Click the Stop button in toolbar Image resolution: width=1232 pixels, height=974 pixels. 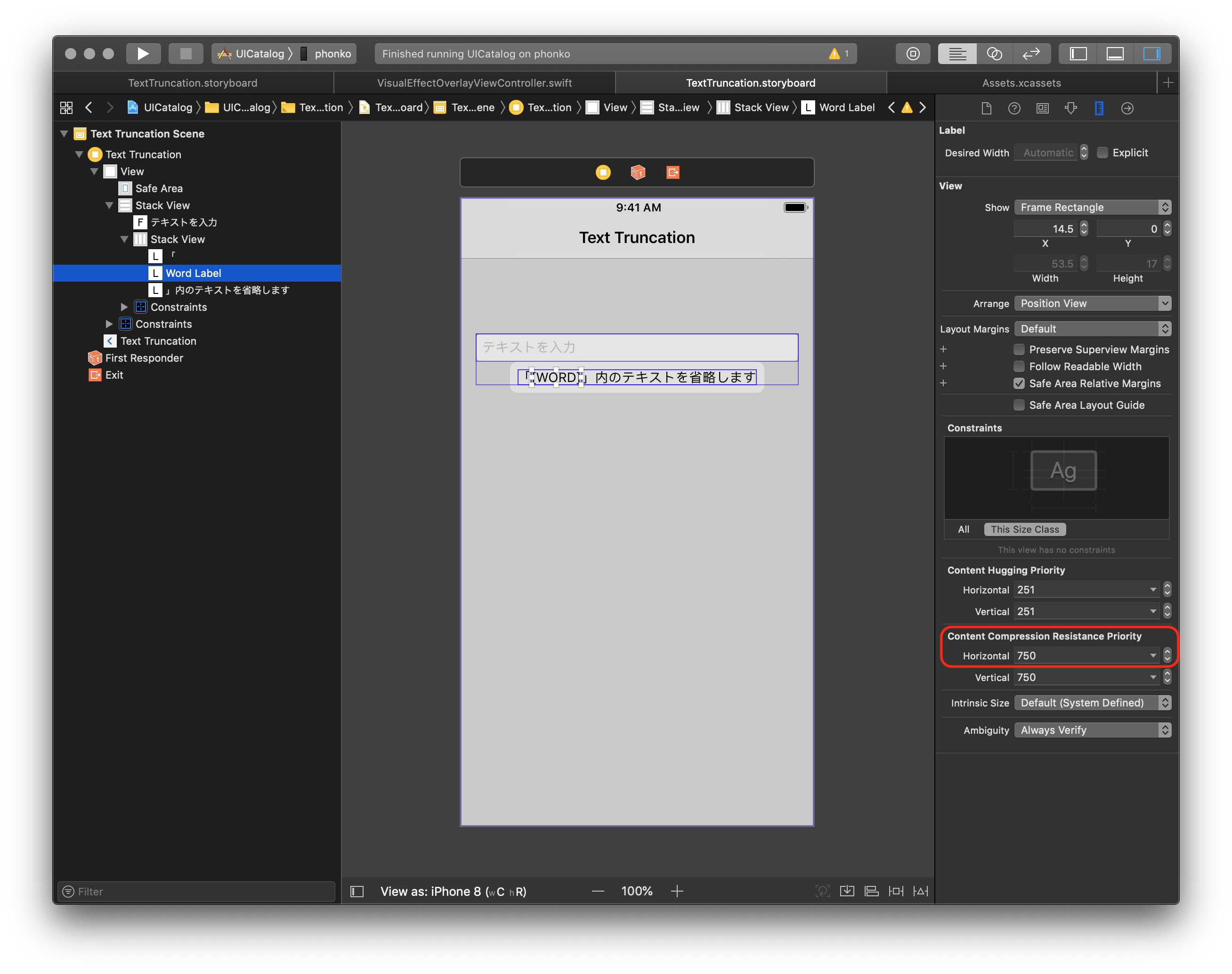coord(185,54)
